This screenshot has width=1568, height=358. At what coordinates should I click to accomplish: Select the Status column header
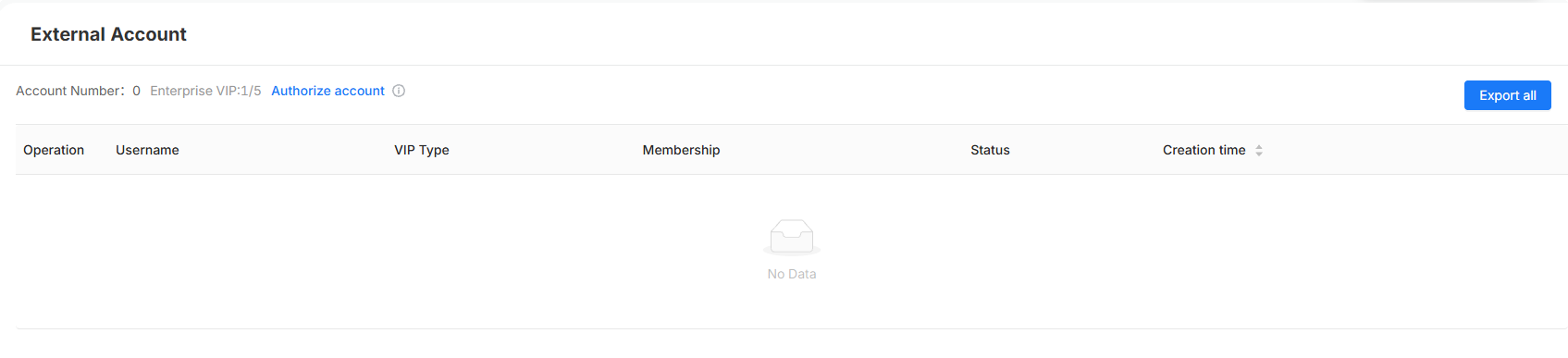[x=990, y=150]
